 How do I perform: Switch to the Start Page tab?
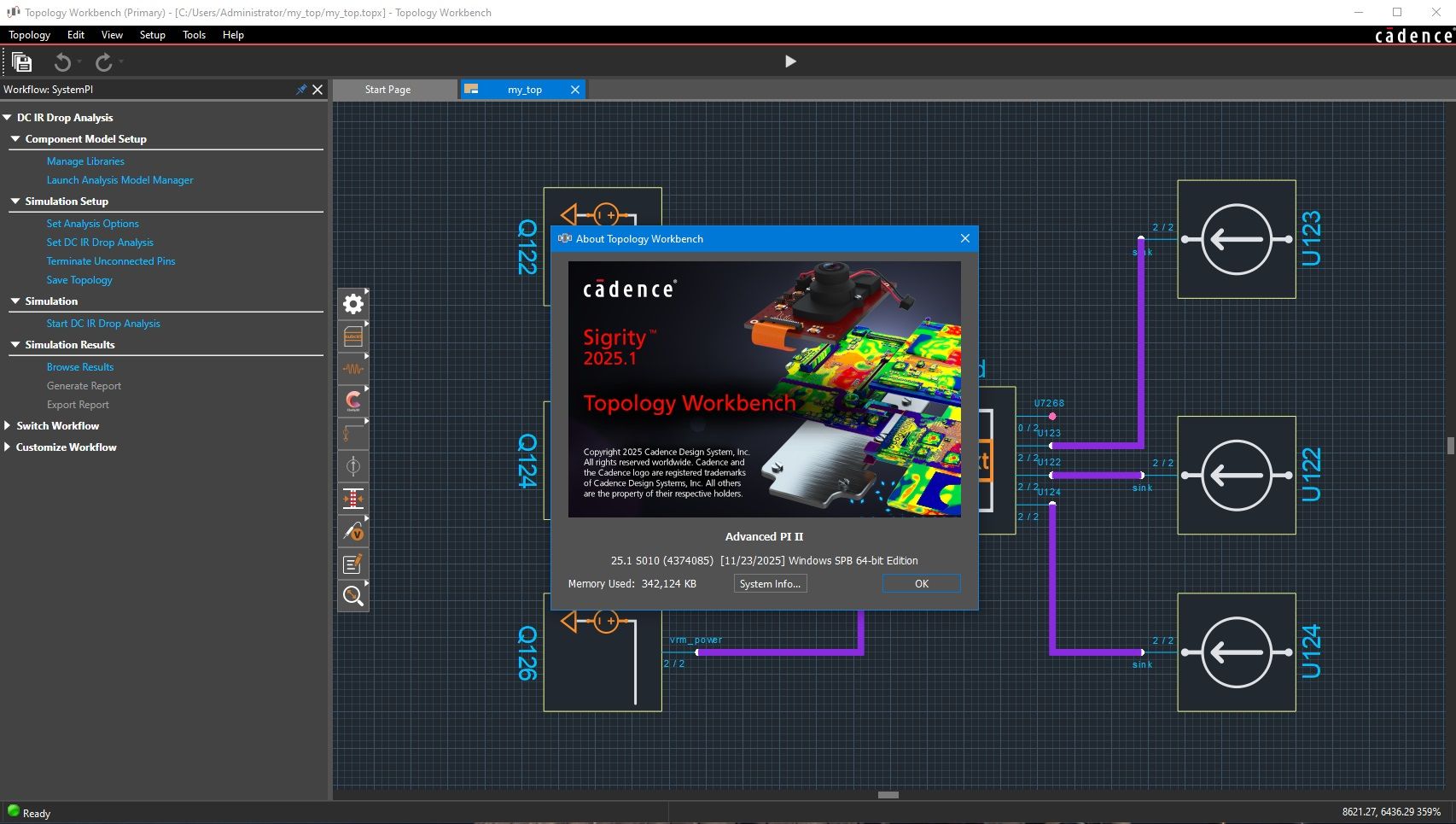pyautogui.click(x=387, y=90)
